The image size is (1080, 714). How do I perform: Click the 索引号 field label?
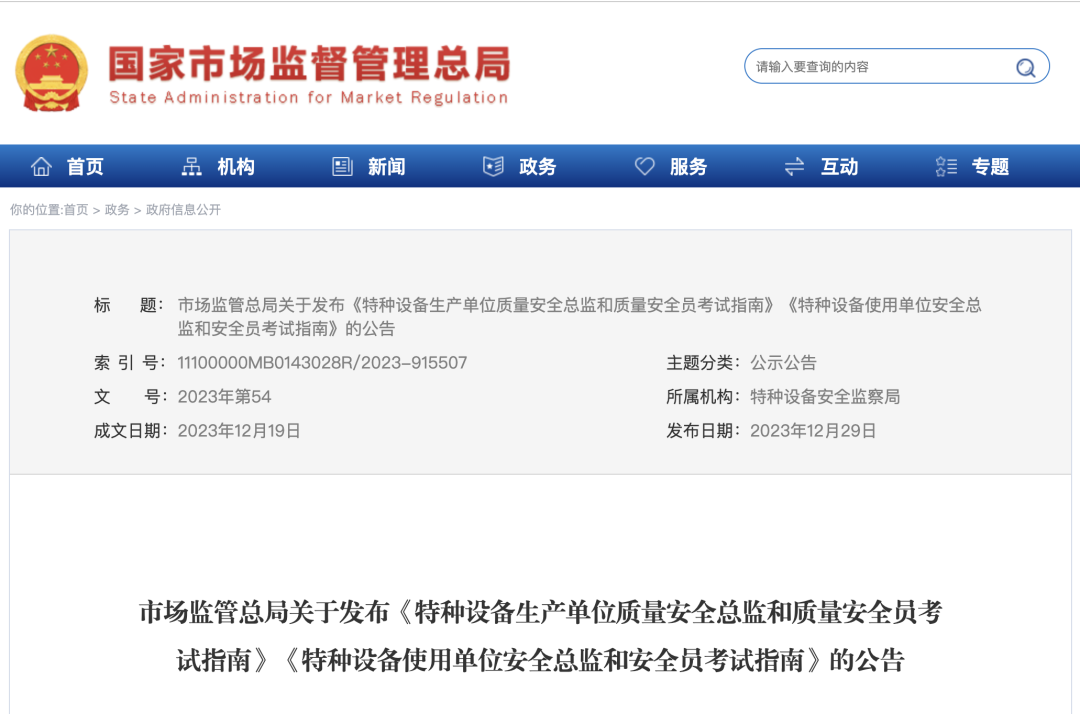click(129, 363)
